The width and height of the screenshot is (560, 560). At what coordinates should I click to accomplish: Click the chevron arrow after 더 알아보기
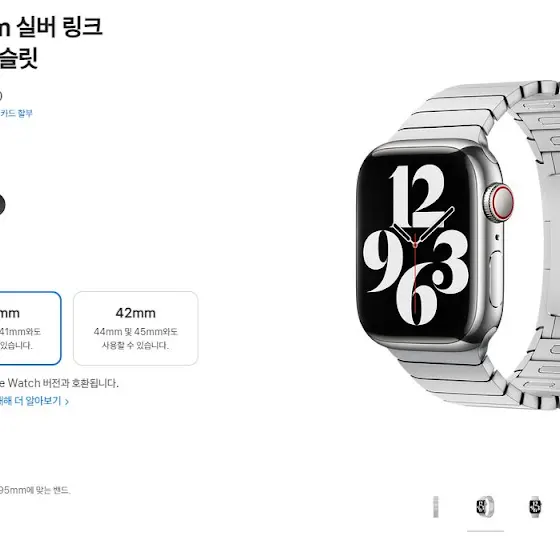67,401
